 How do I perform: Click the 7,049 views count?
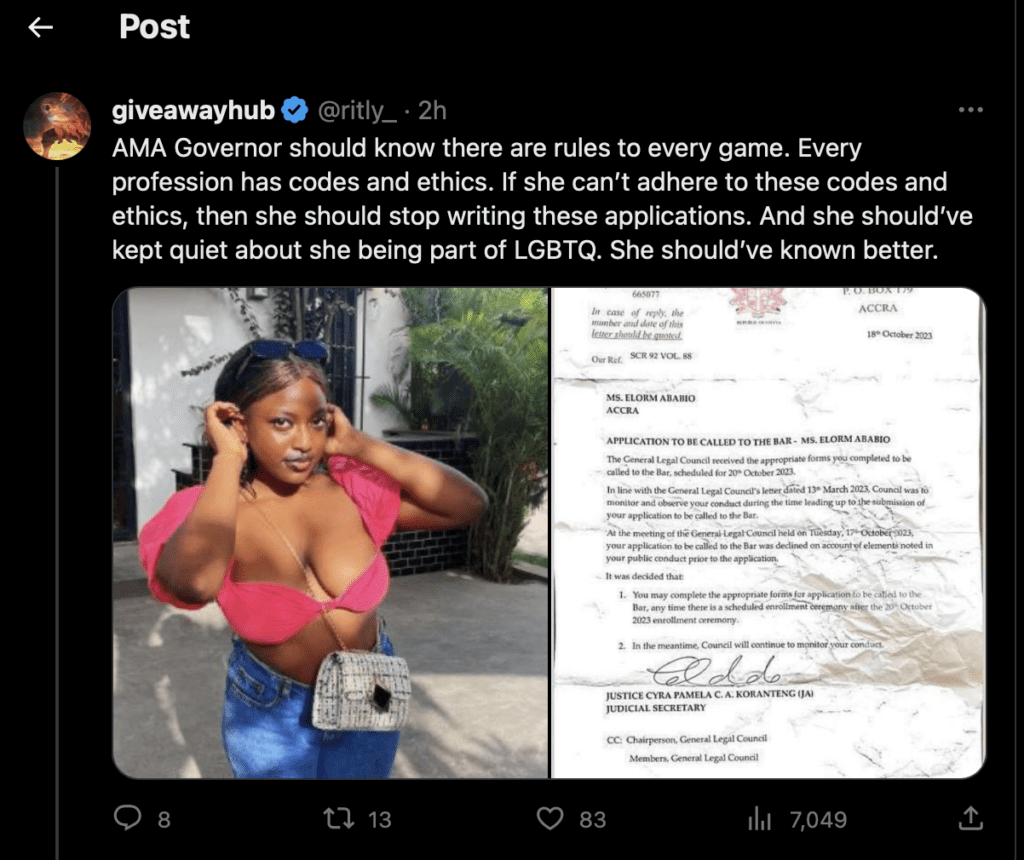(818, 820)
